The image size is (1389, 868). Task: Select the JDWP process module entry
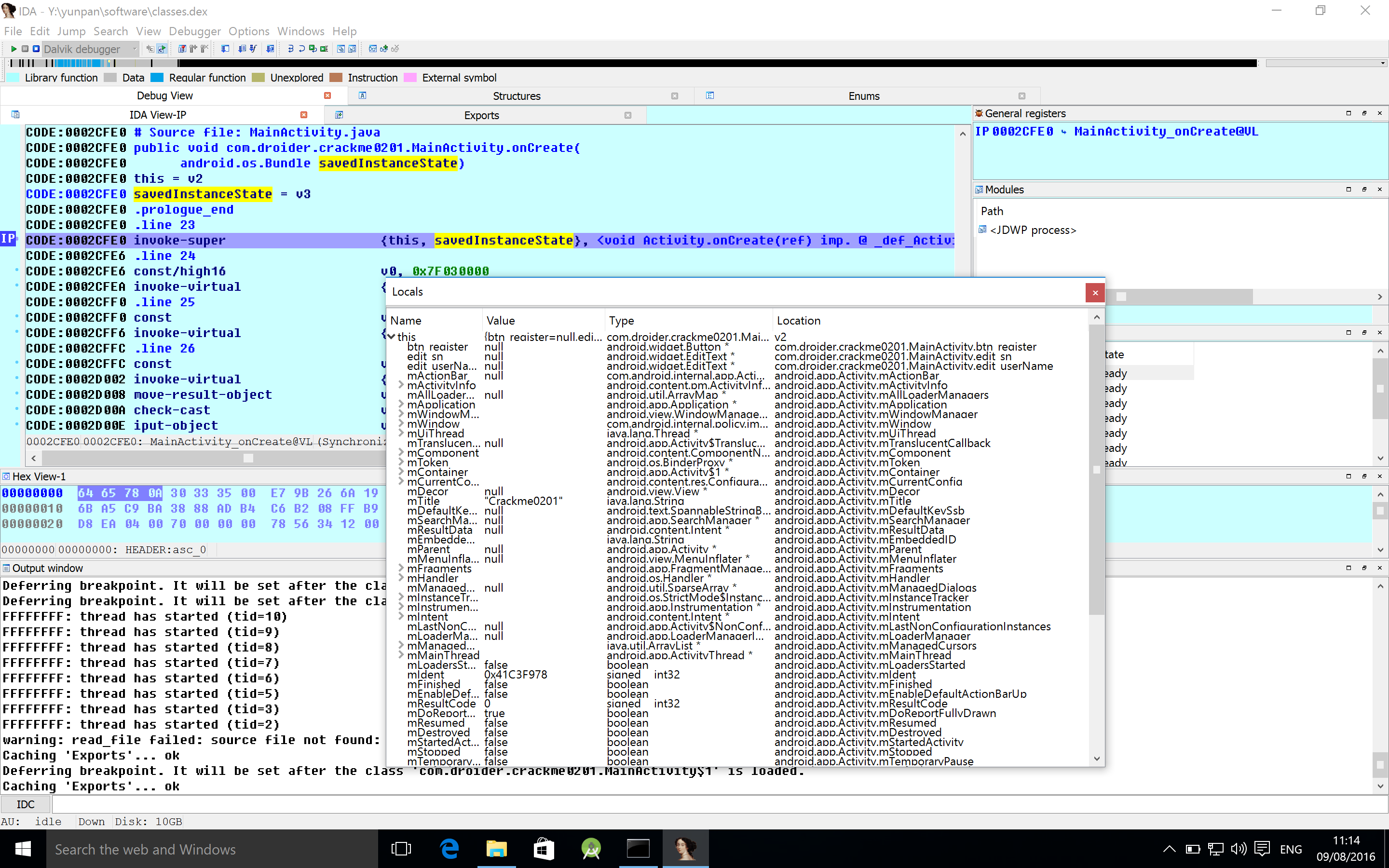coord(1032,230)
